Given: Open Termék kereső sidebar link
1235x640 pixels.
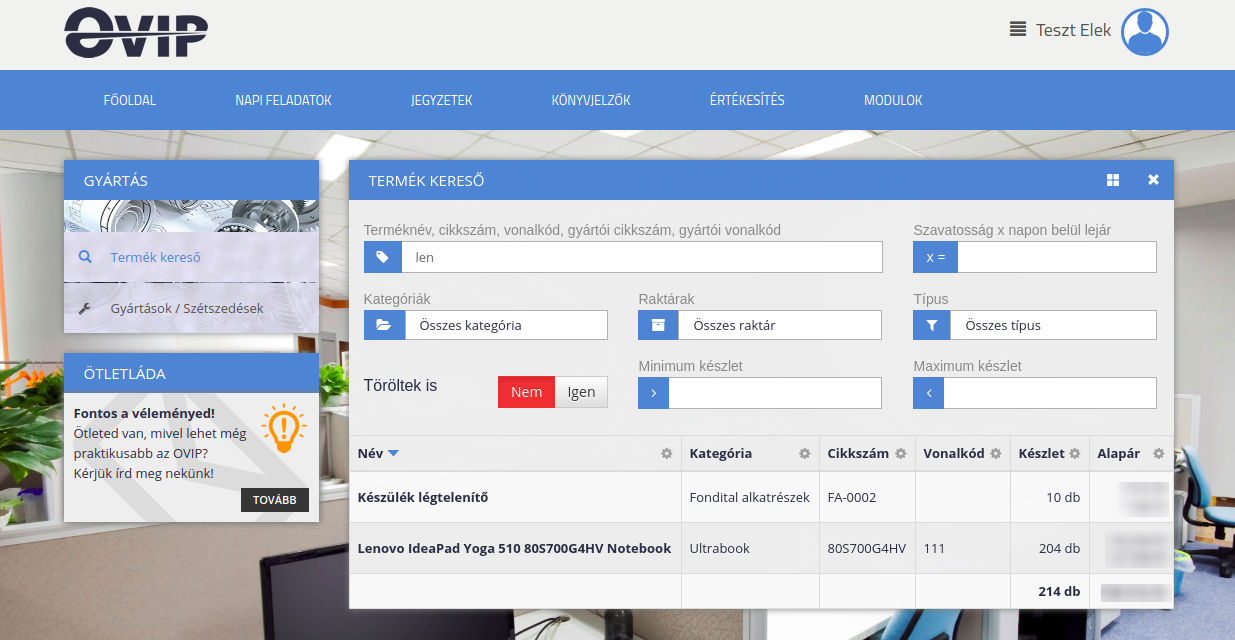Looking at the screenshot, I should (155, 257).
